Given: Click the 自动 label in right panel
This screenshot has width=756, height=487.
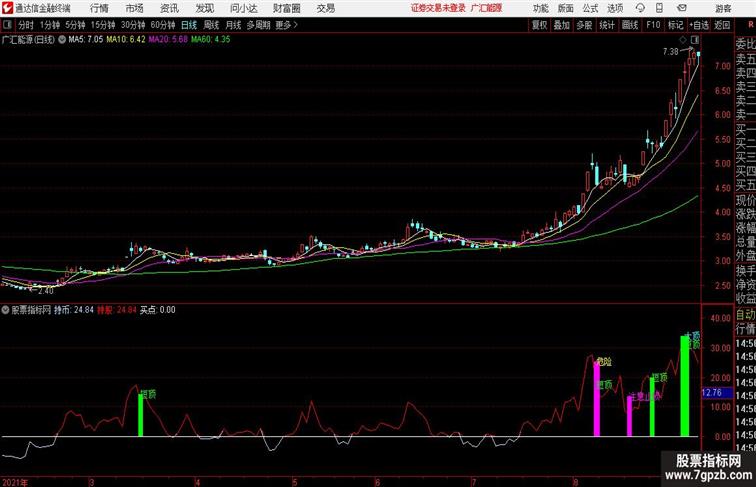Looking at the screenshot, I should 745,315.
